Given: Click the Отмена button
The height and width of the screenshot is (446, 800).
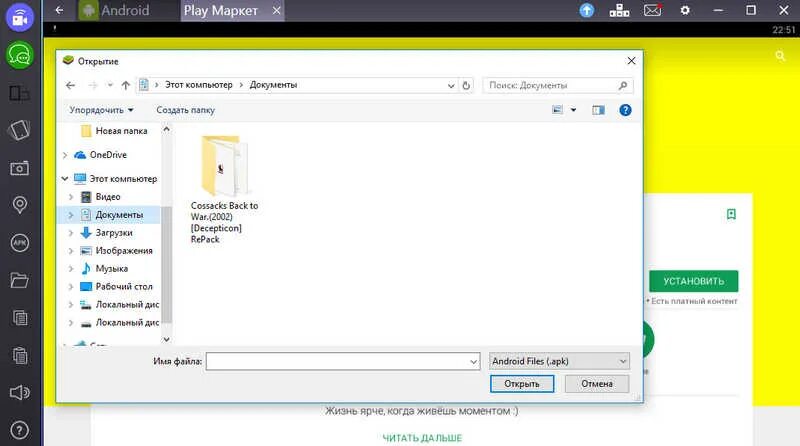Looking at the screenshot, I should [597, 384].
